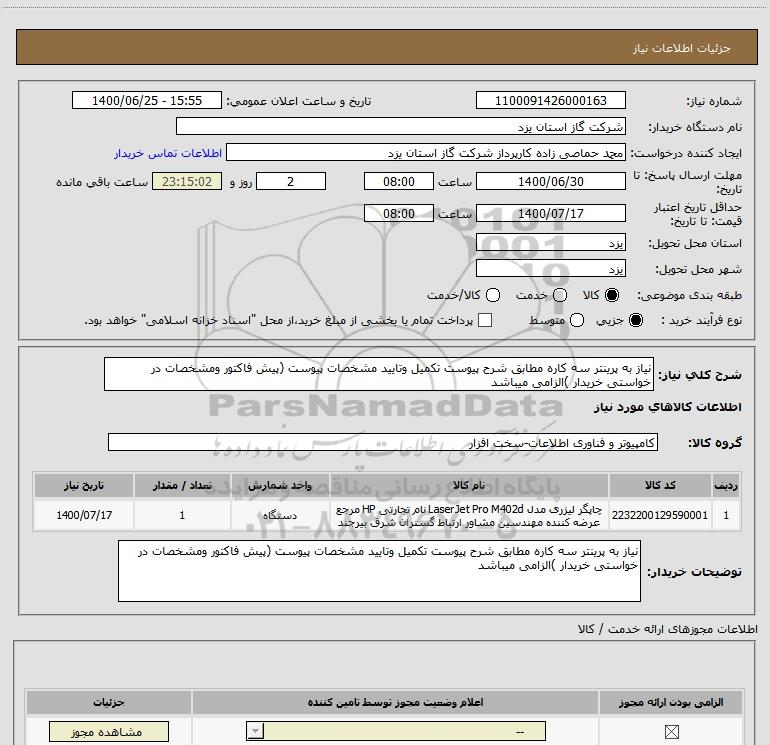Click the اطلاعات کالاهای مورد نیاز heading

(667, 407)
